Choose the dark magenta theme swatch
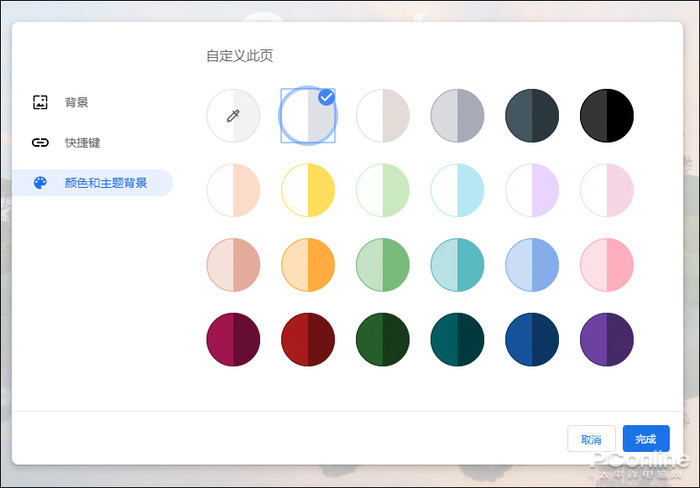Screen dimensions: 700x488 pyautogui.click(x=233, y=339)
